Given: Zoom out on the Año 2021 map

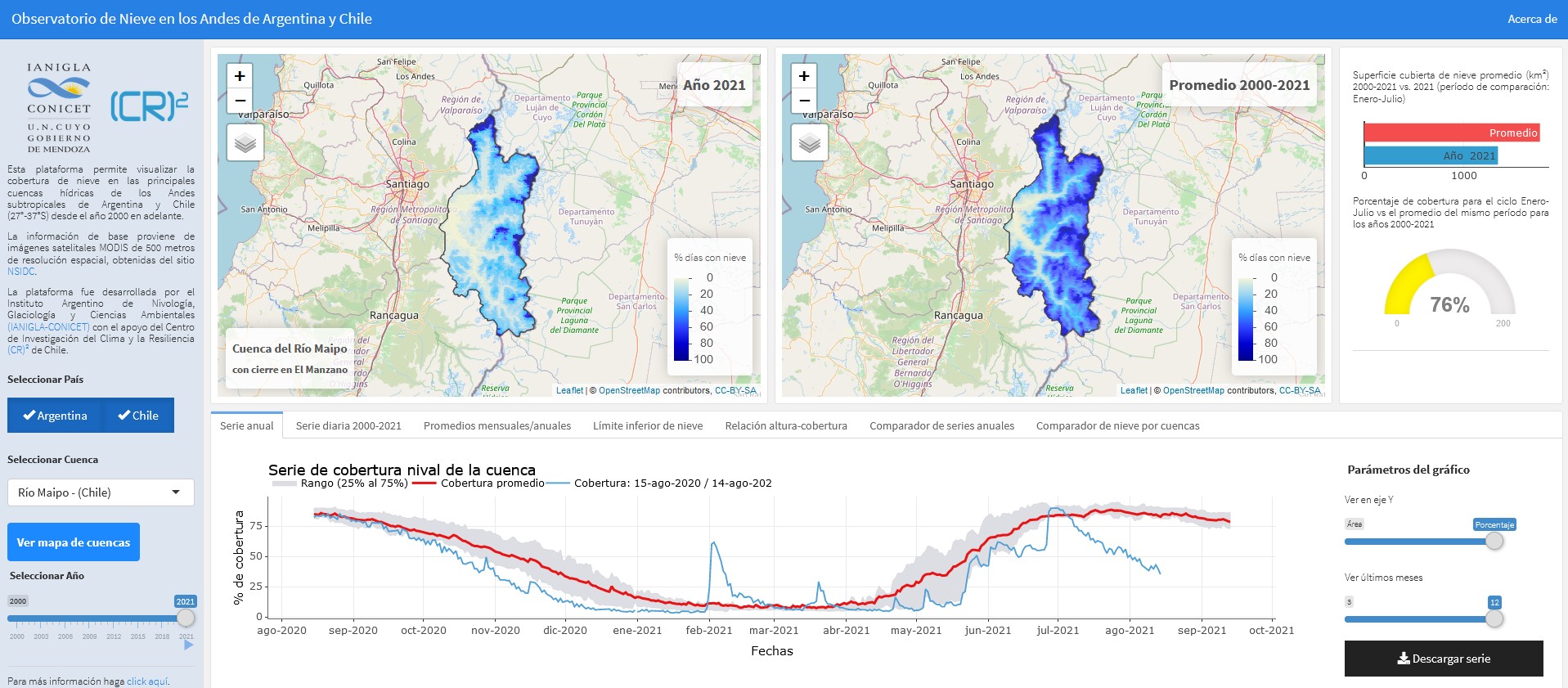Looking at the screenshot, I should 240,100.
